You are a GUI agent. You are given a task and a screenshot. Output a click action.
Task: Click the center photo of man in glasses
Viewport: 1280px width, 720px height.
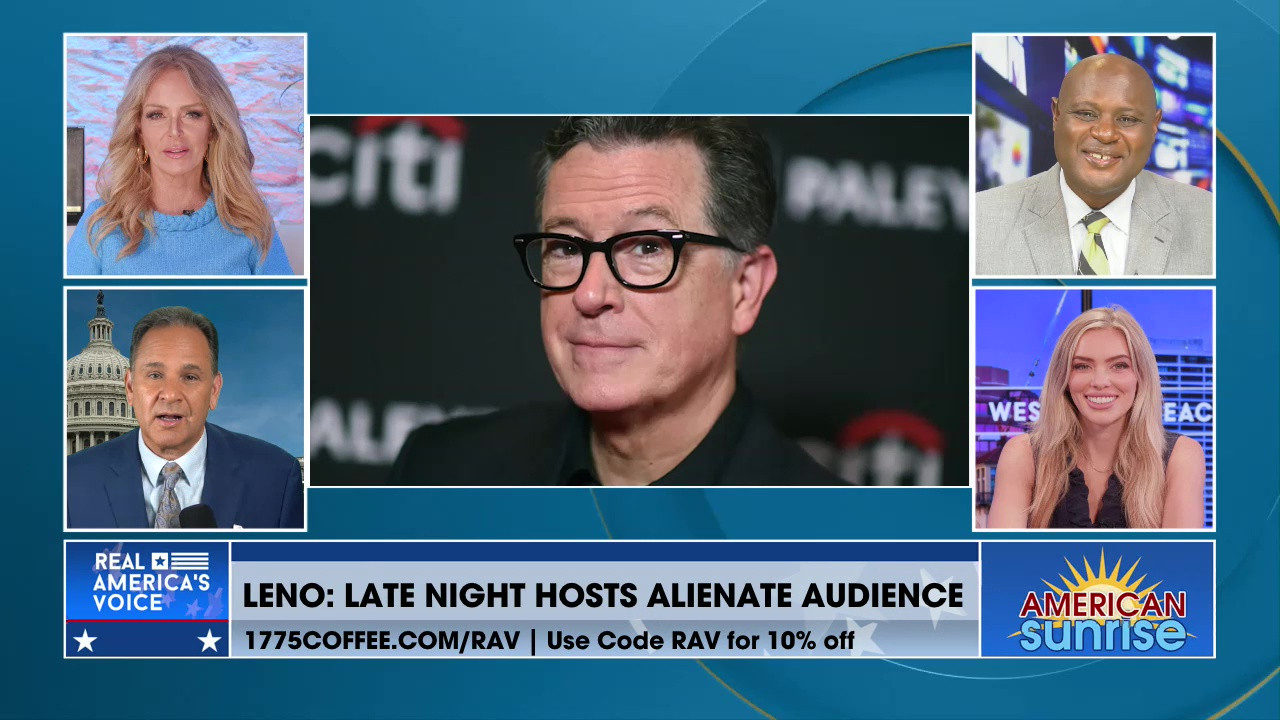click(640, 301)
